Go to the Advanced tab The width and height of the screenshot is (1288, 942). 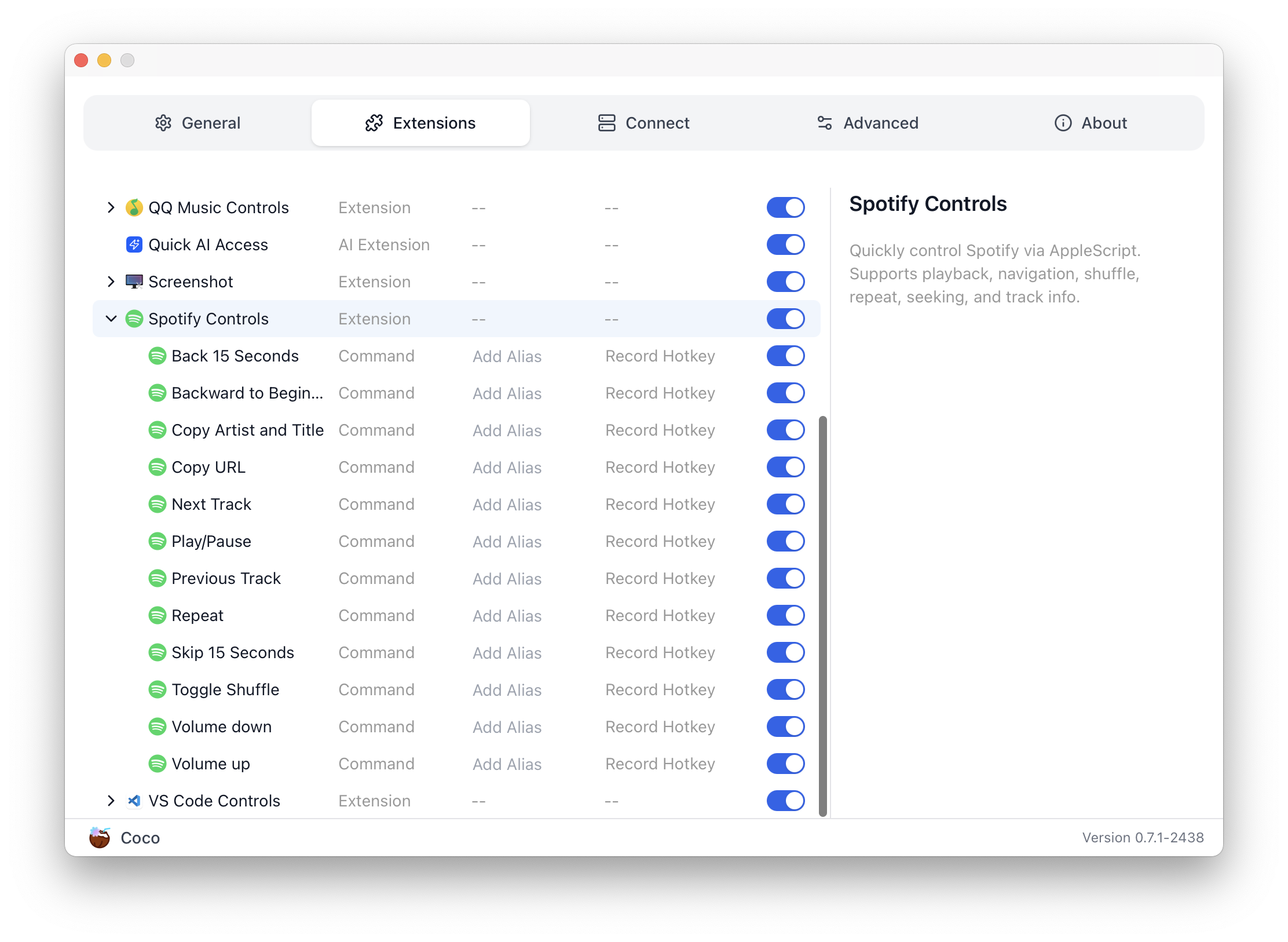[x=867, y=123]
